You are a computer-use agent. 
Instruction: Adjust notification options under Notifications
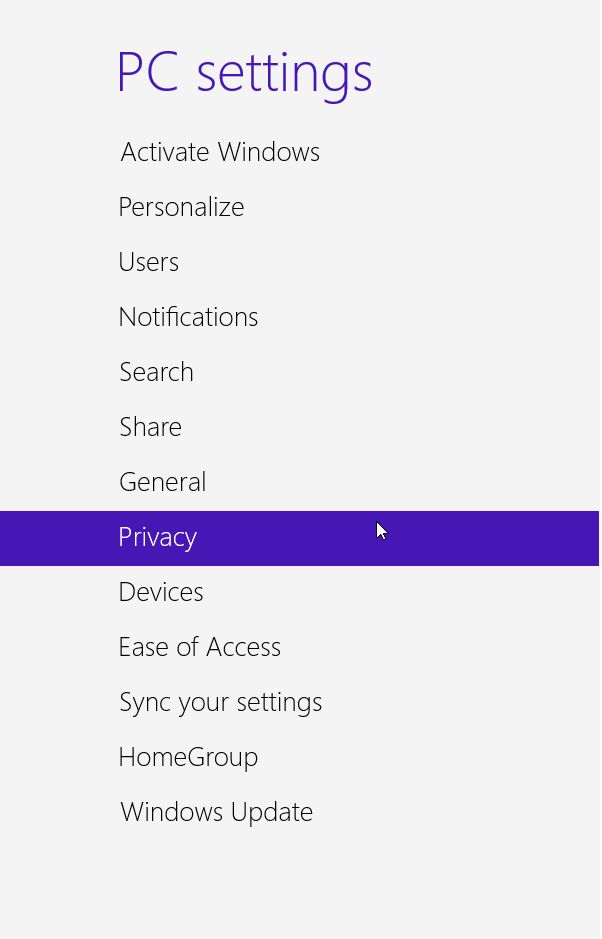tap(188, 317)
